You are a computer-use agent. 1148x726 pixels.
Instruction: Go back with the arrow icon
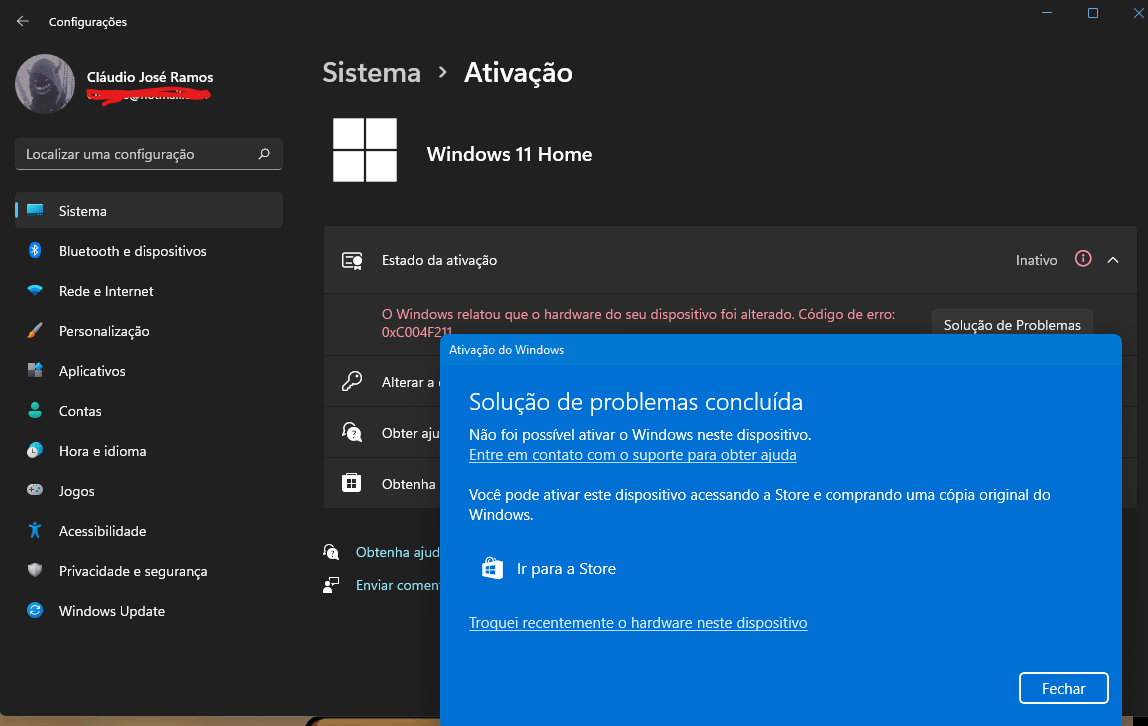click(23, 21)
